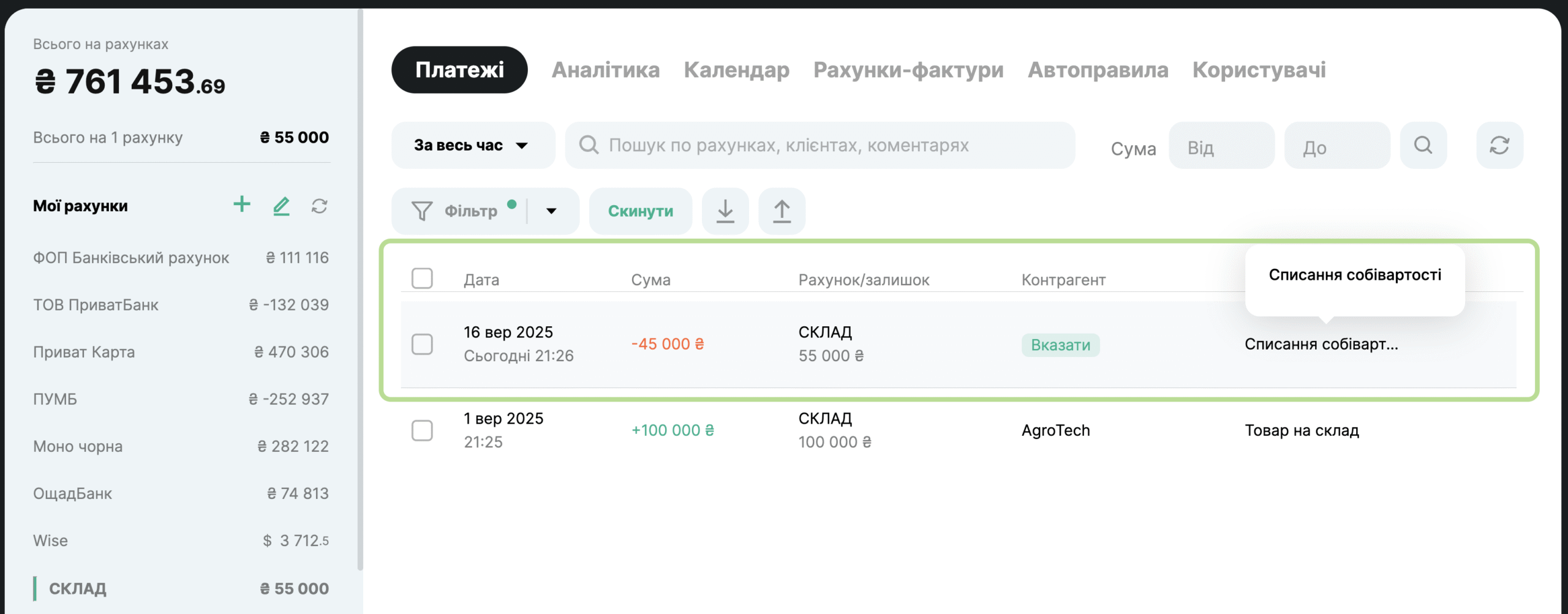Image resolution: width=1568 pixels, height=614 pixels.
Task: Toggle the select-all checkbox in table header
Action: pos(422,279)
